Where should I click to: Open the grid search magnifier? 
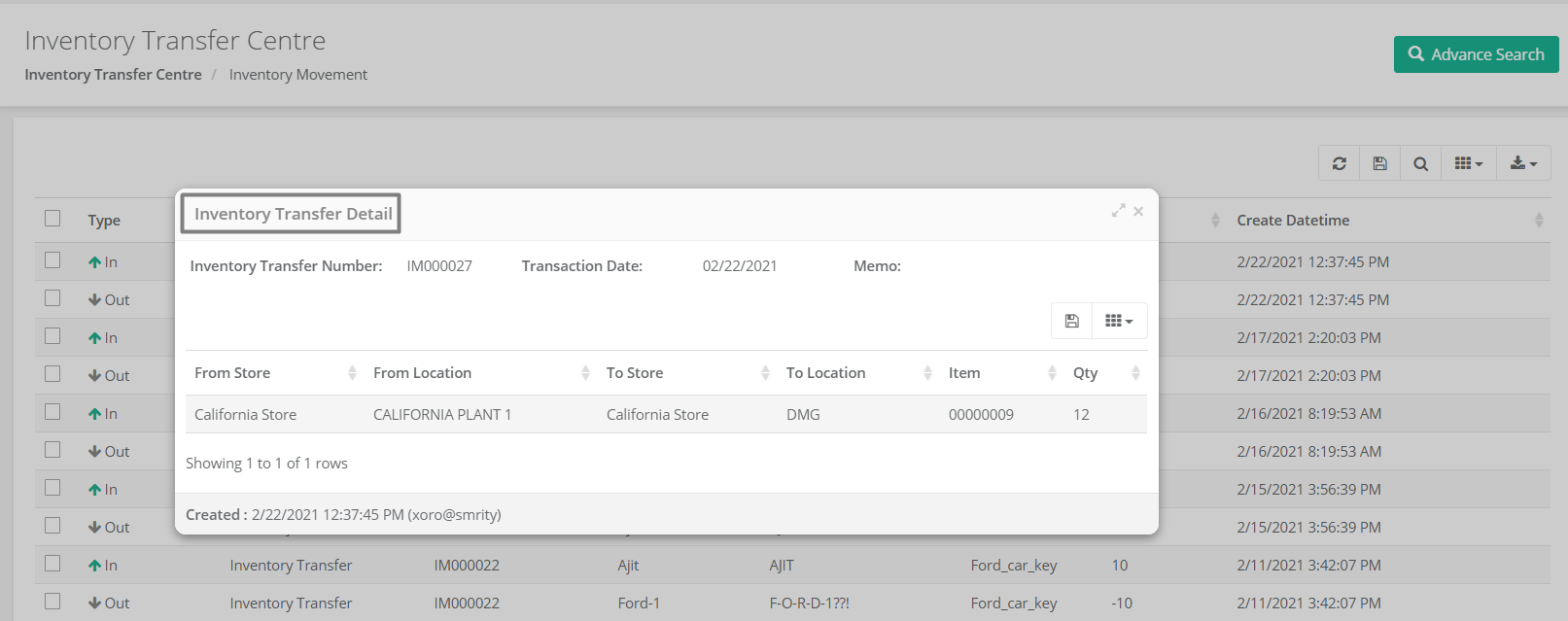pos(1420,163)
